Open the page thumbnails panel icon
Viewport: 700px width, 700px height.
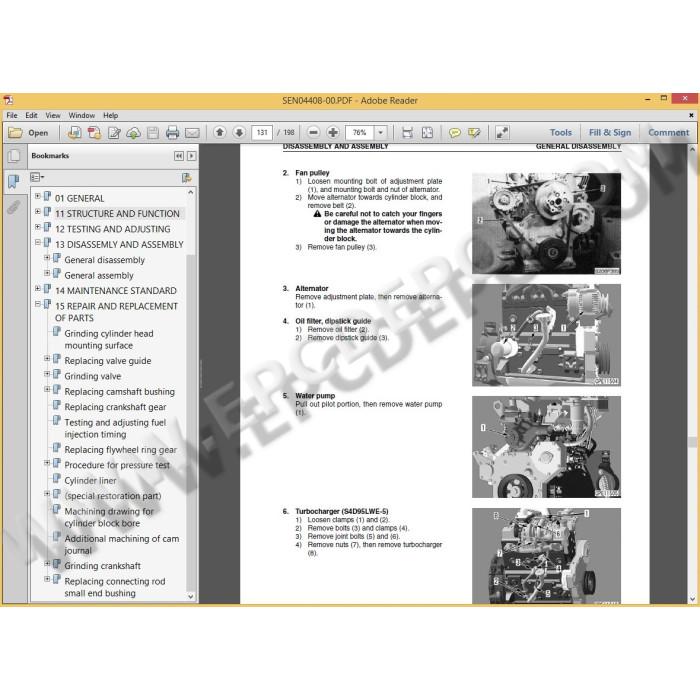(14, 156)
